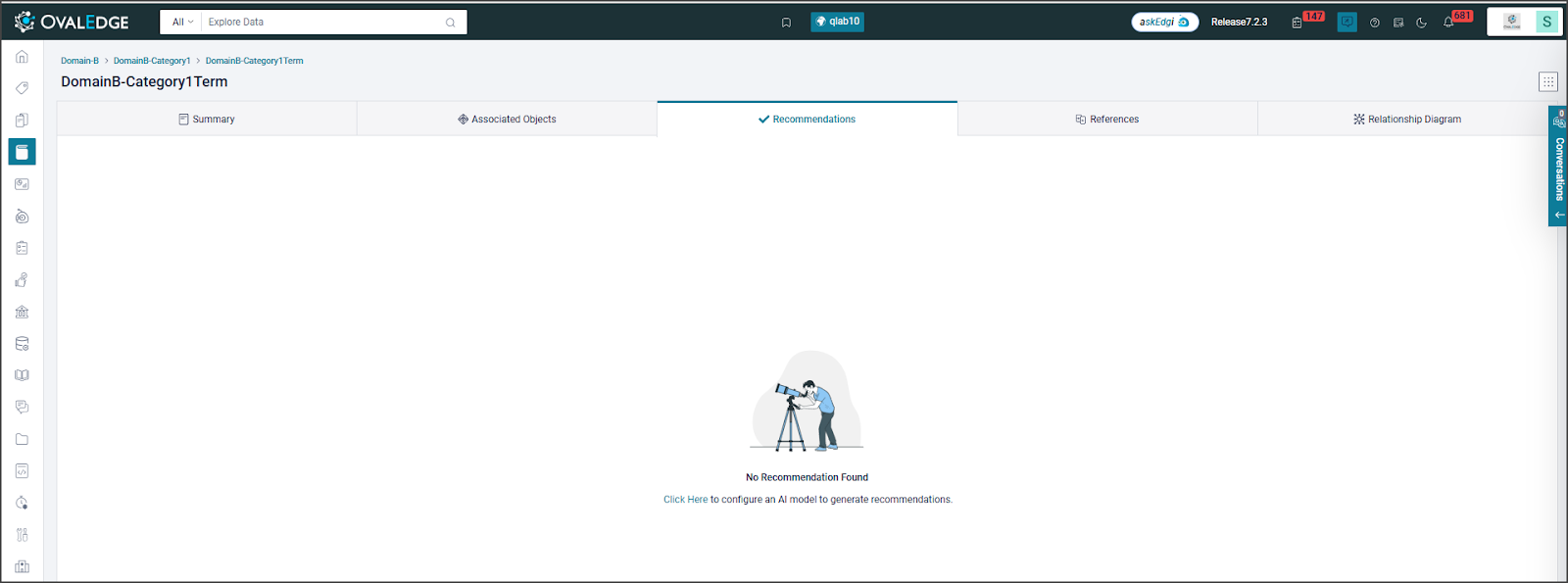Click the chat bubbles icon in sidebar

tap(22, 408)
